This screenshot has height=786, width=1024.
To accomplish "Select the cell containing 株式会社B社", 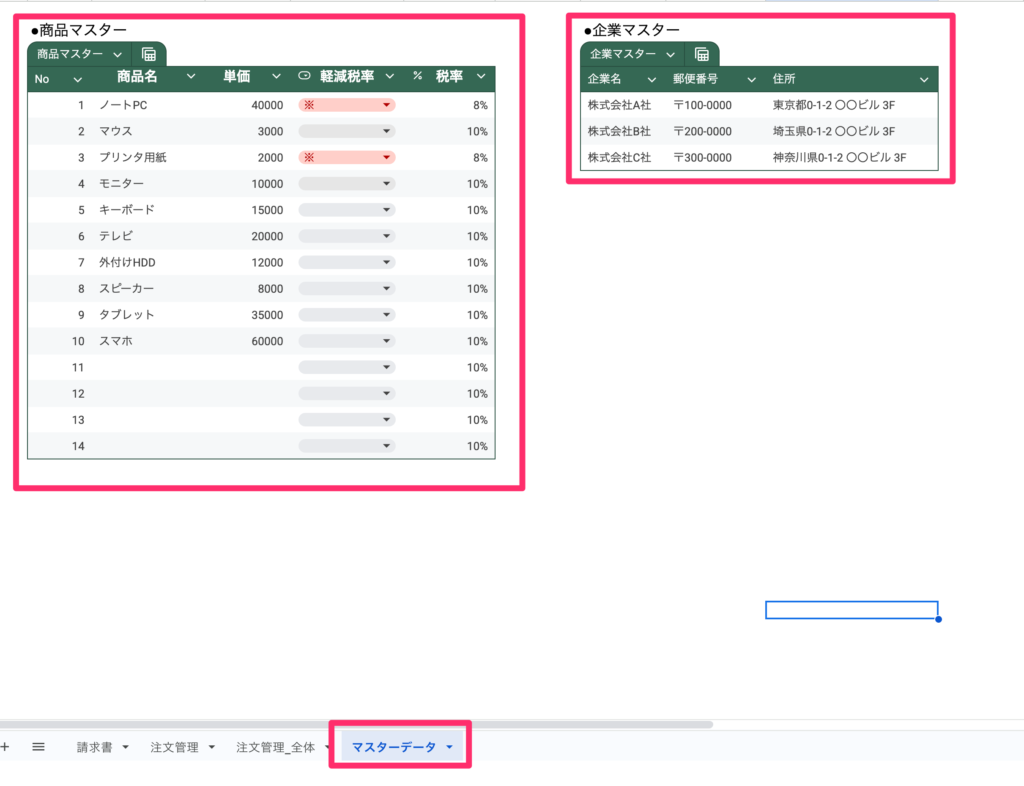I will [x=619, y=131].
